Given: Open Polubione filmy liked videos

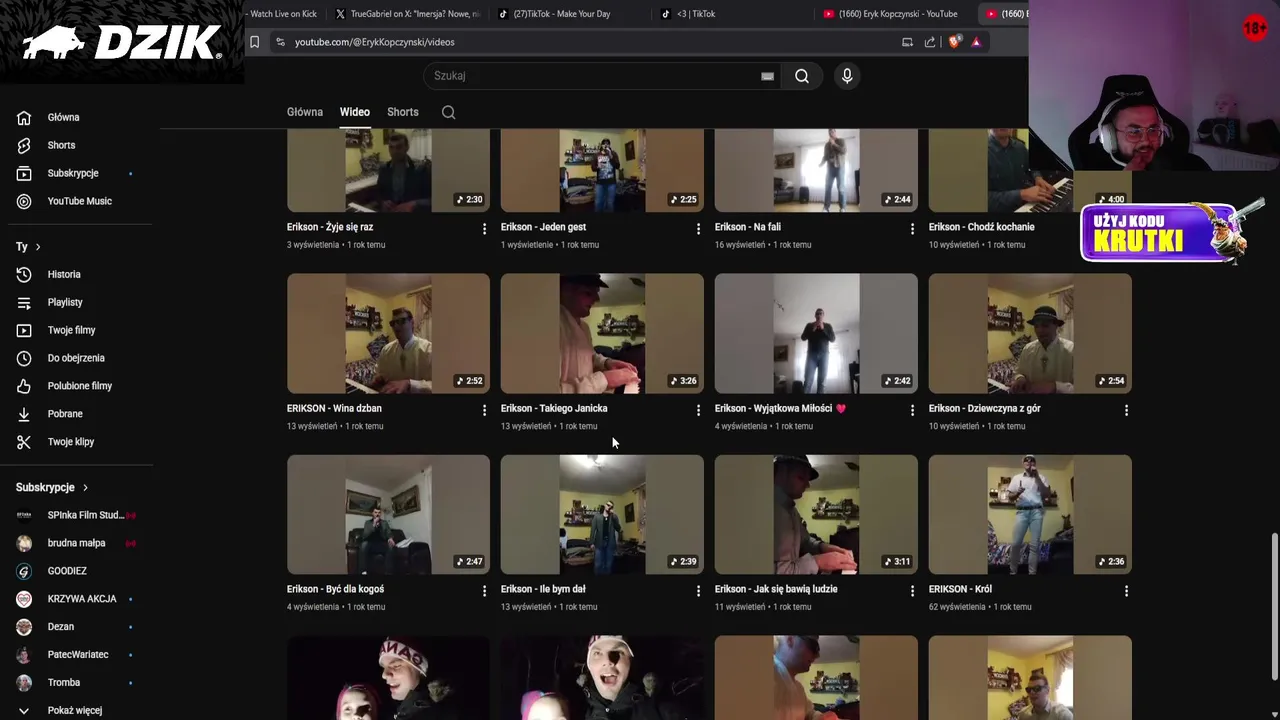Looking at the screenshot, I should click(79, 386).
